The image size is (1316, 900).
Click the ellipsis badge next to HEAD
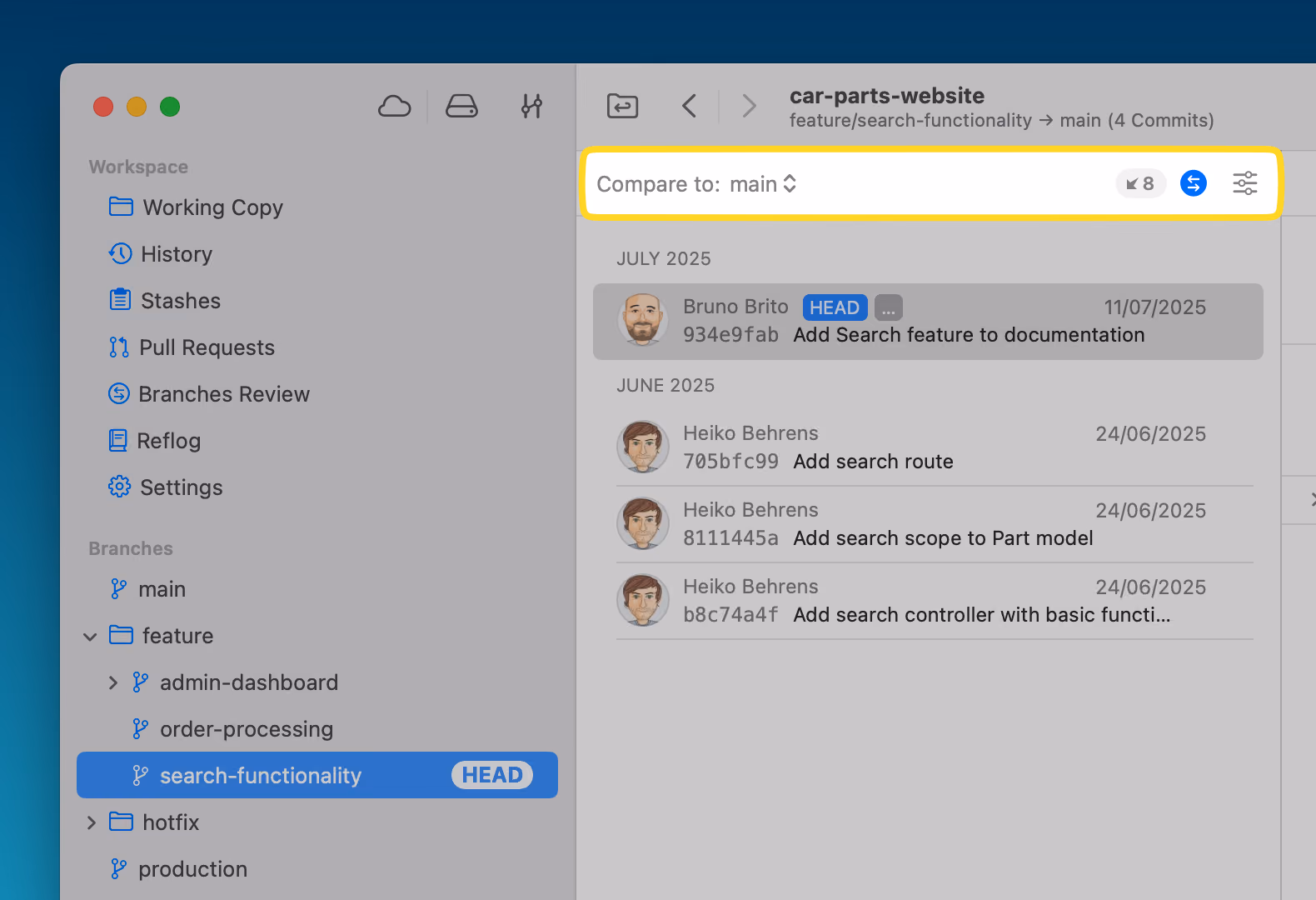coord(889,307)
